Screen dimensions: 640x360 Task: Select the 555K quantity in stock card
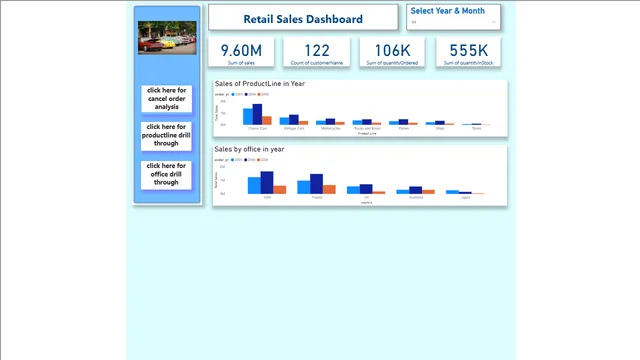click(x=468, y=52)
